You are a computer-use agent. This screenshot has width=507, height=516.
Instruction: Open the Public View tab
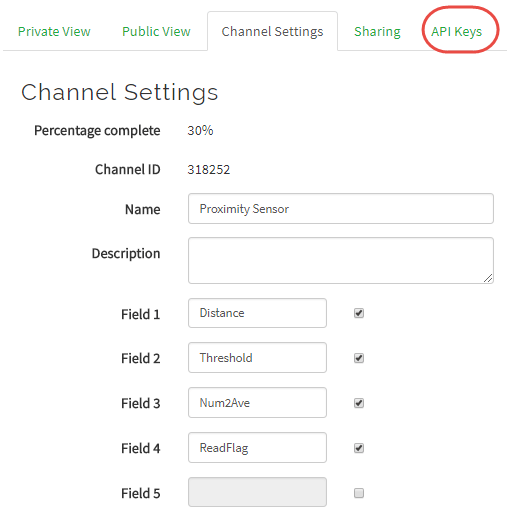tap(156, 32)
